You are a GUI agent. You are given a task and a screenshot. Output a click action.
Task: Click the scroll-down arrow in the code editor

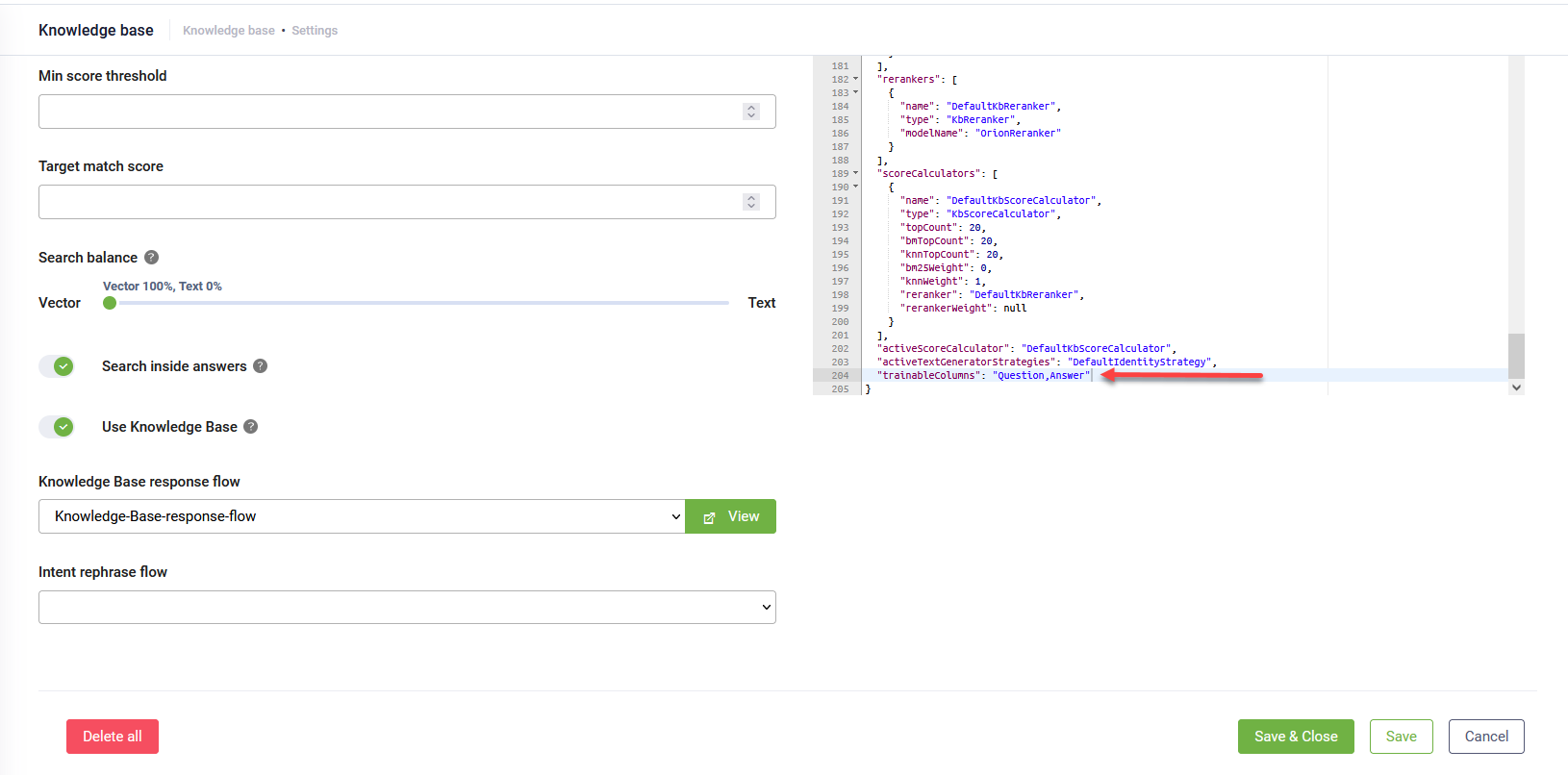point(1516,387)
